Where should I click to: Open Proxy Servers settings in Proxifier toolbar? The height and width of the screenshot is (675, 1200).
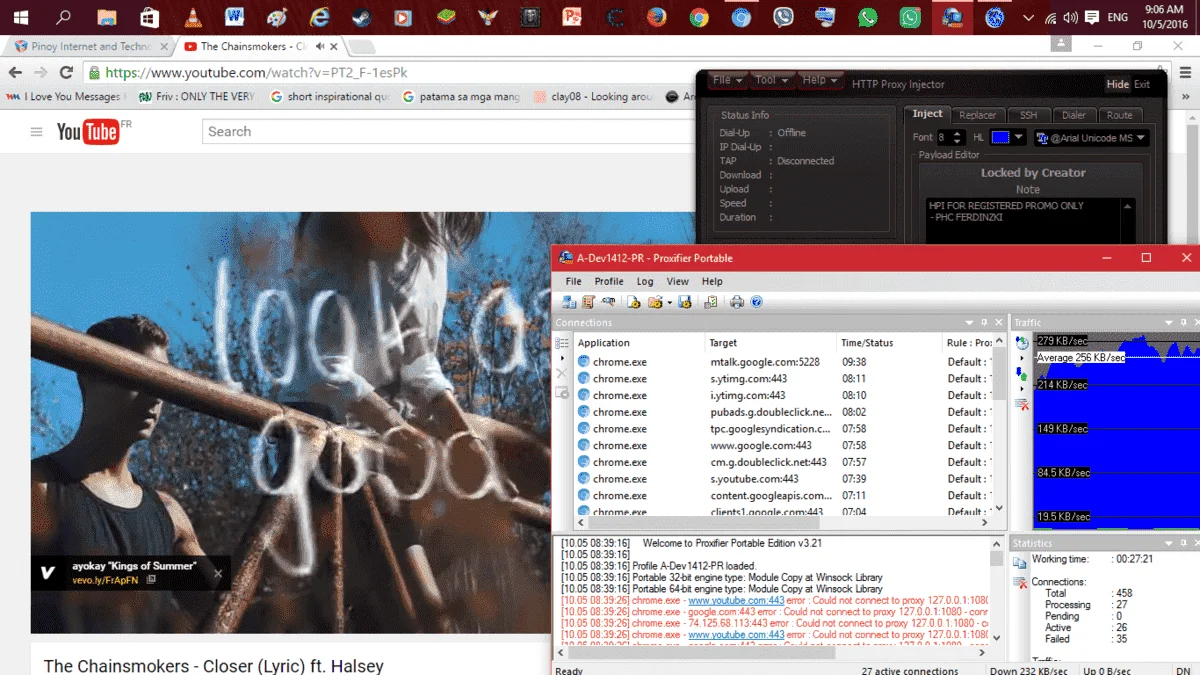point(569,302)
